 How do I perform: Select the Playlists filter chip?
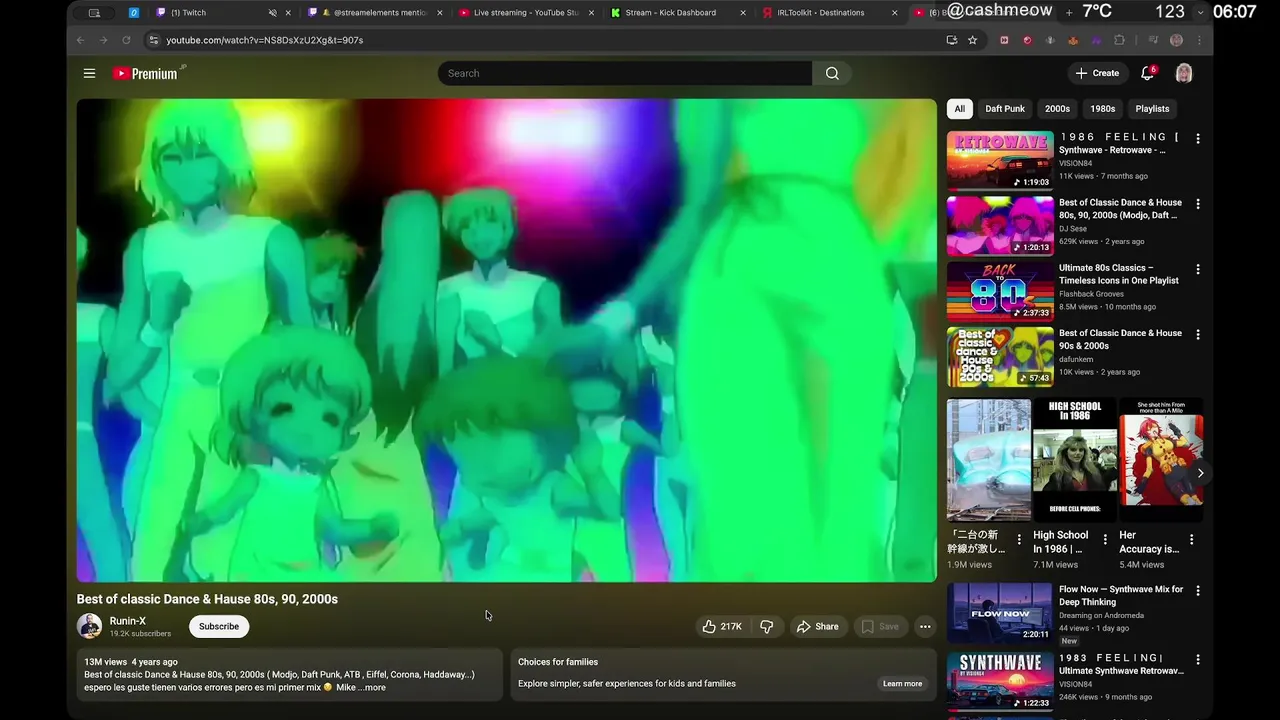tap(1152, 109)
